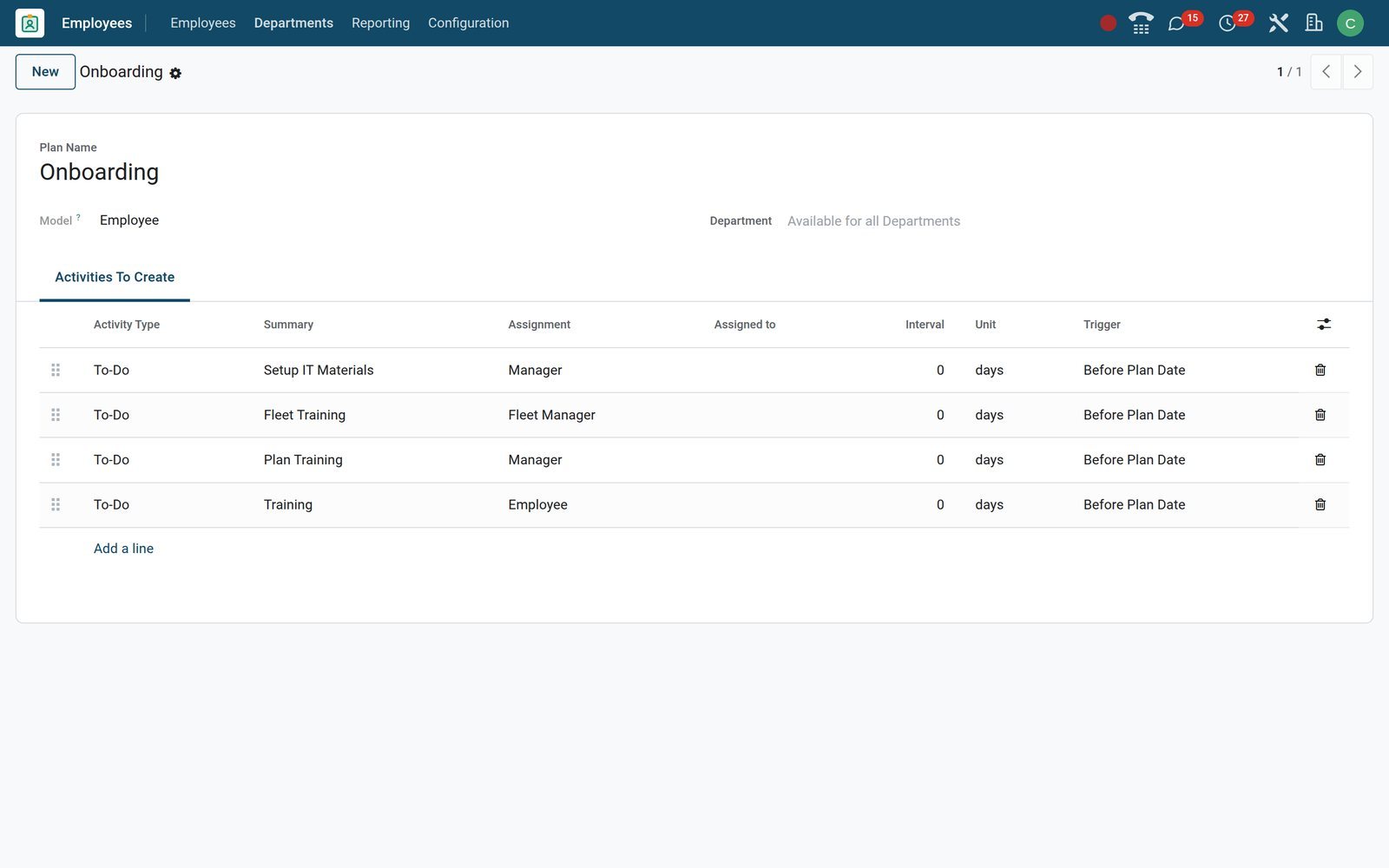Open the gear actions menu beside Onboarding
This screenshot has width=1389, height=868.
click(175, 74)
